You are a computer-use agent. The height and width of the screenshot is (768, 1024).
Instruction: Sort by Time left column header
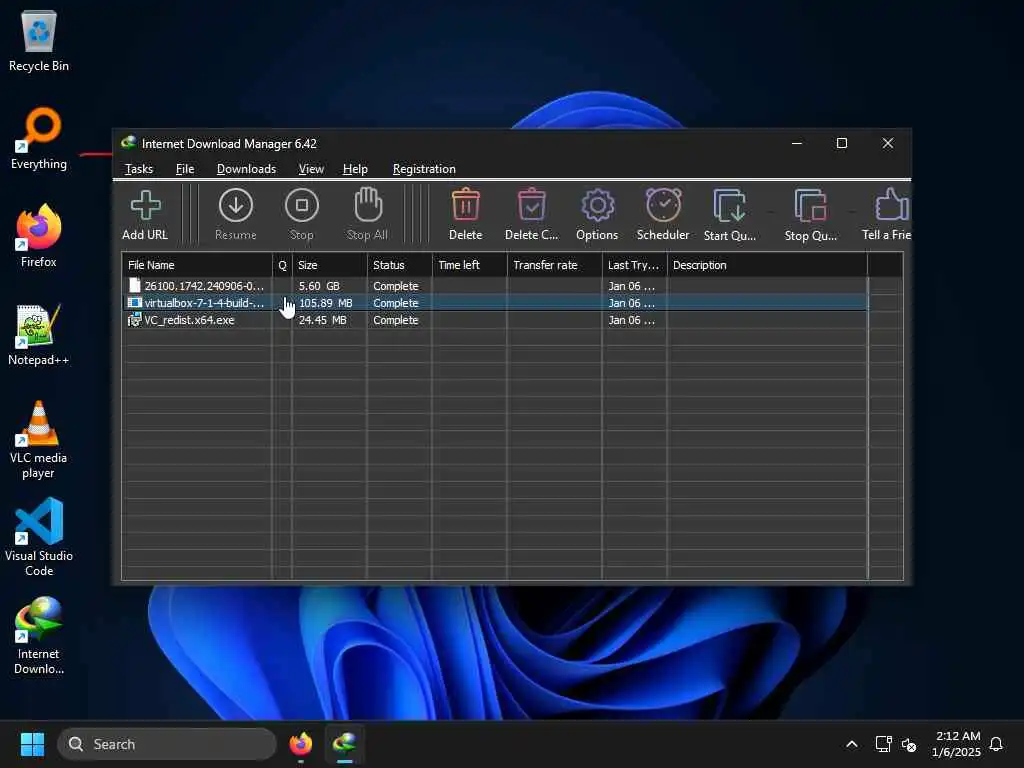tap(470, 265)
